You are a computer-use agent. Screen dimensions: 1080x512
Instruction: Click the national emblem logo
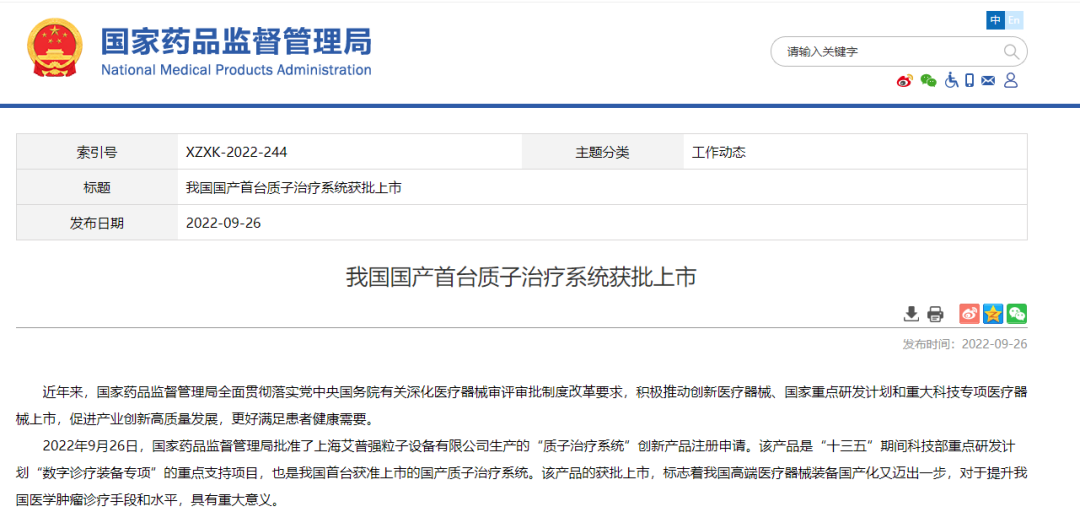coord(54,48)
